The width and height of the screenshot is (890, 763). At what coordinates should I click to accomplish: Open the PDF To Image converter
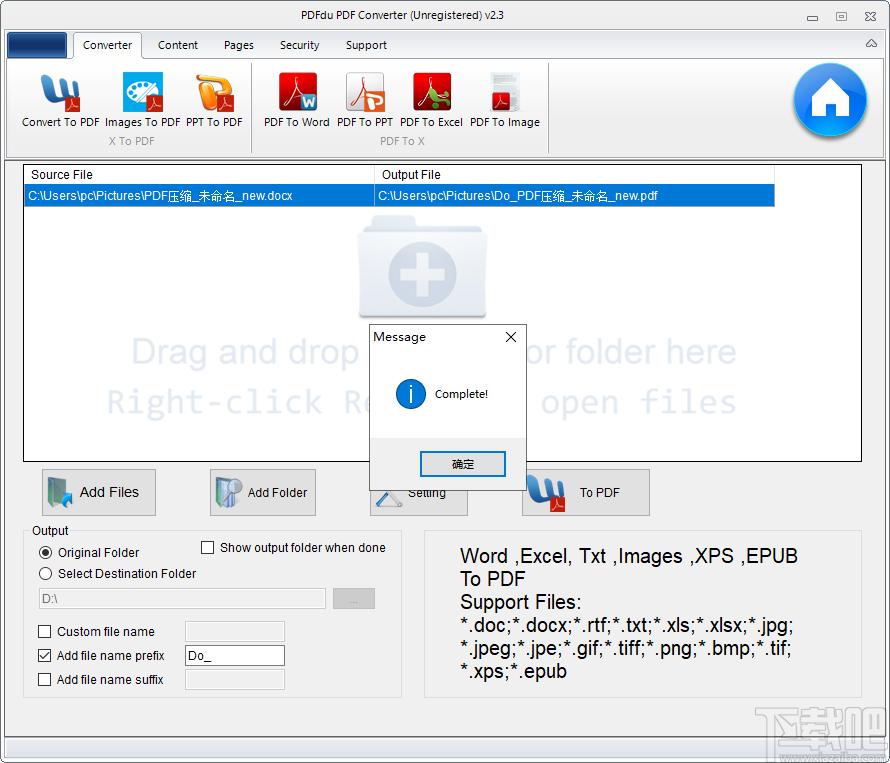pos(505,100)
